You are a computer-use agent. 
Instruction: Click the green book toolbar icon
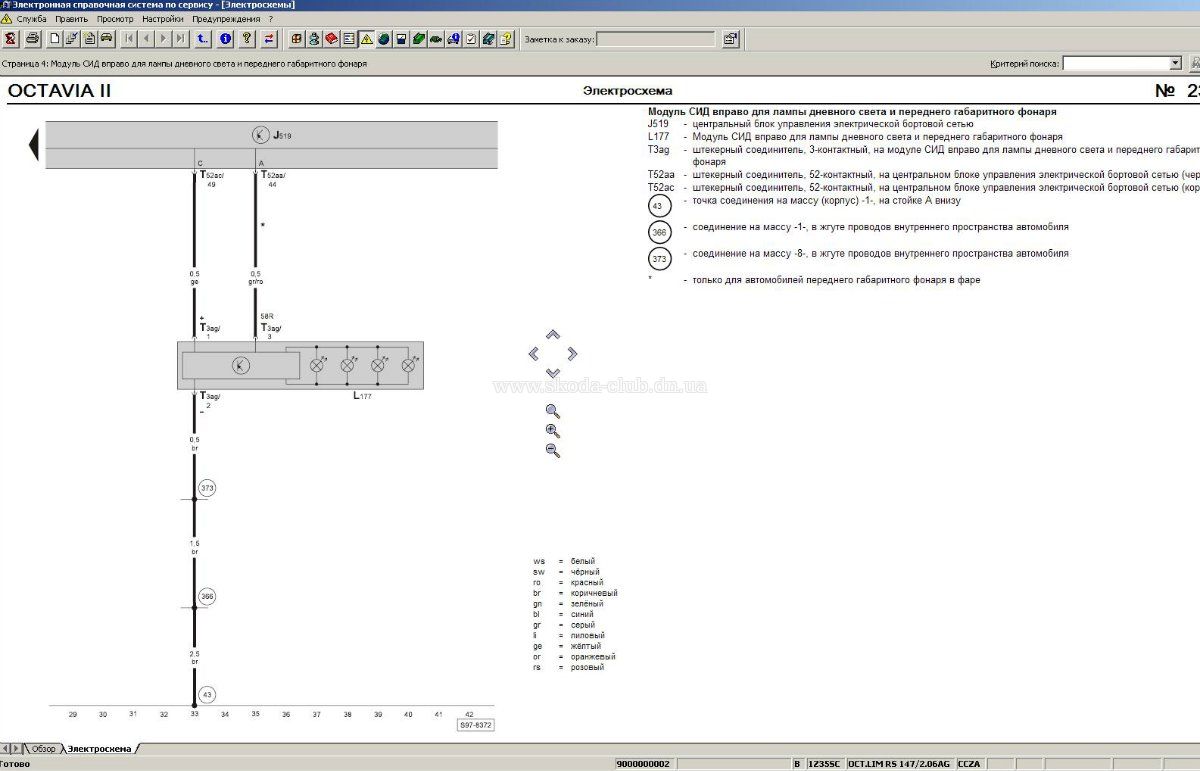[x=418, y=39]
